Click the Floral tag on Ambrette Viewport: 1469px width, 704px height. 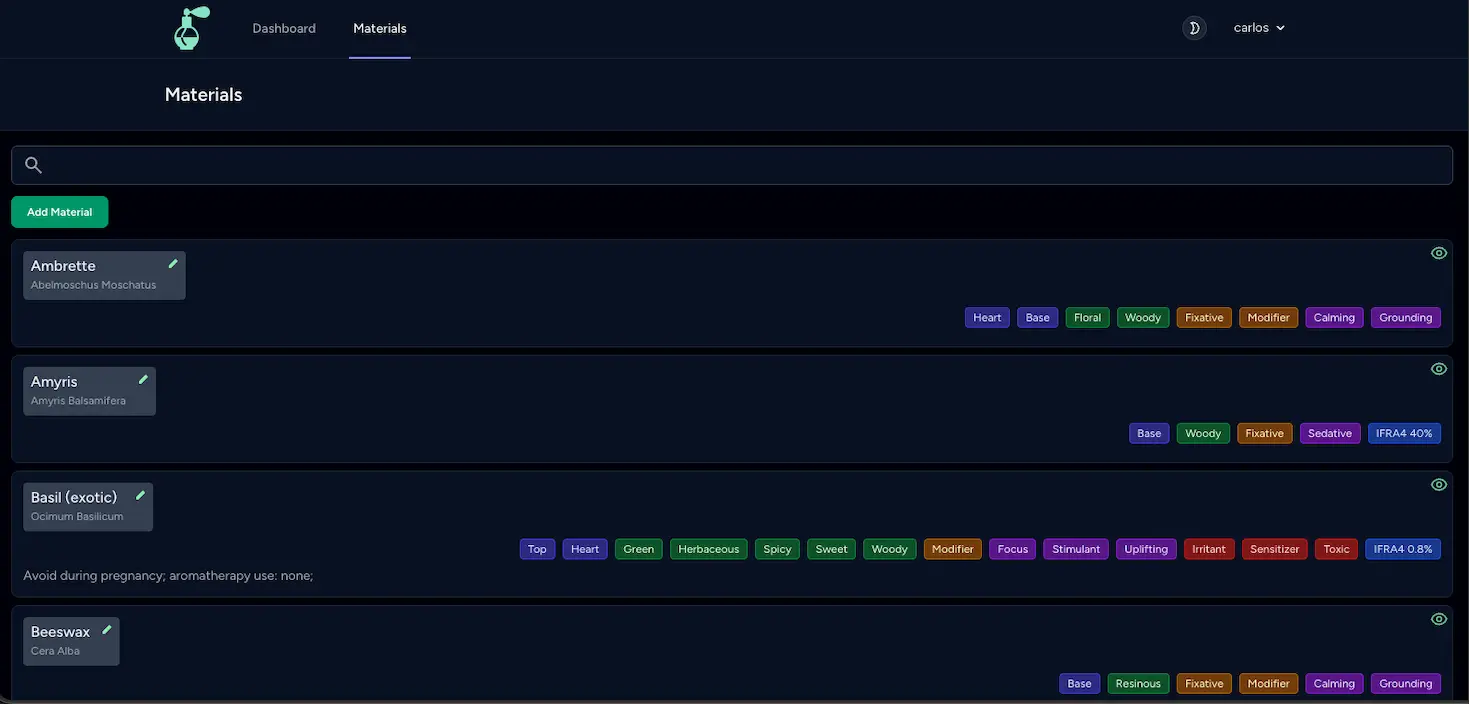(1087, 317)
